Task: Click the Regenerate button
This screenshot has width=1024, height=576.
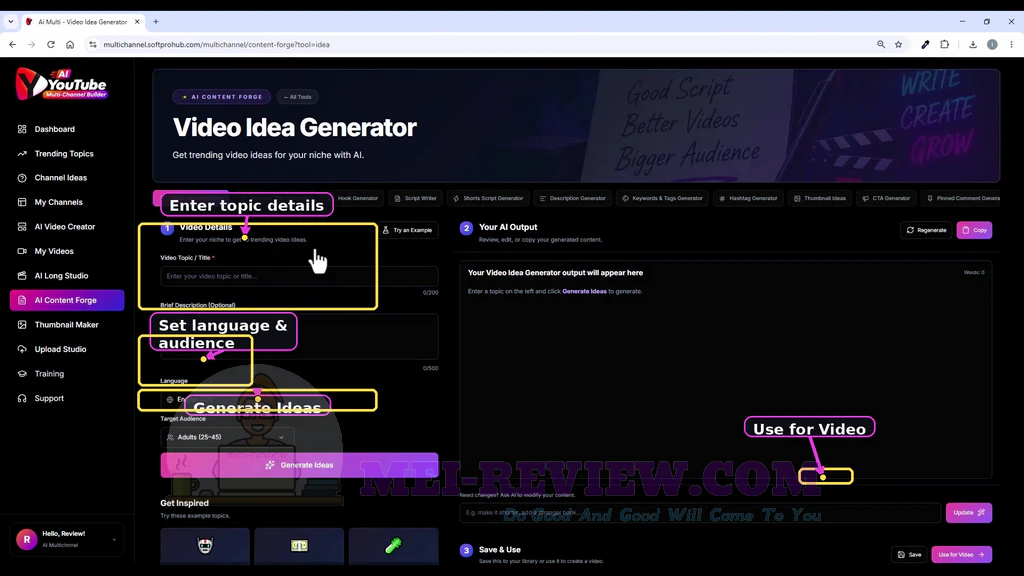Action: [x=926, y=230]
